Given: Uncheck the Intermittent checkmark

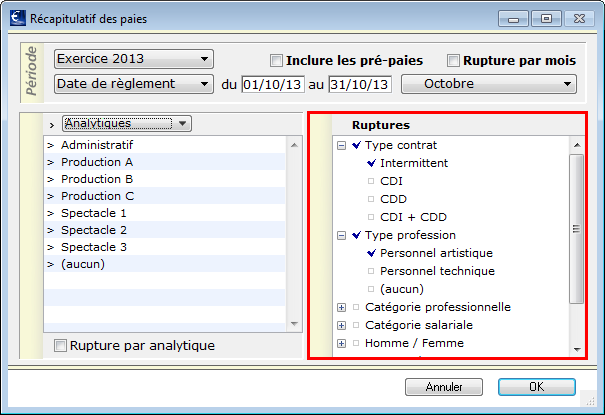Looking at the screenshot, I should coord(371,163).
